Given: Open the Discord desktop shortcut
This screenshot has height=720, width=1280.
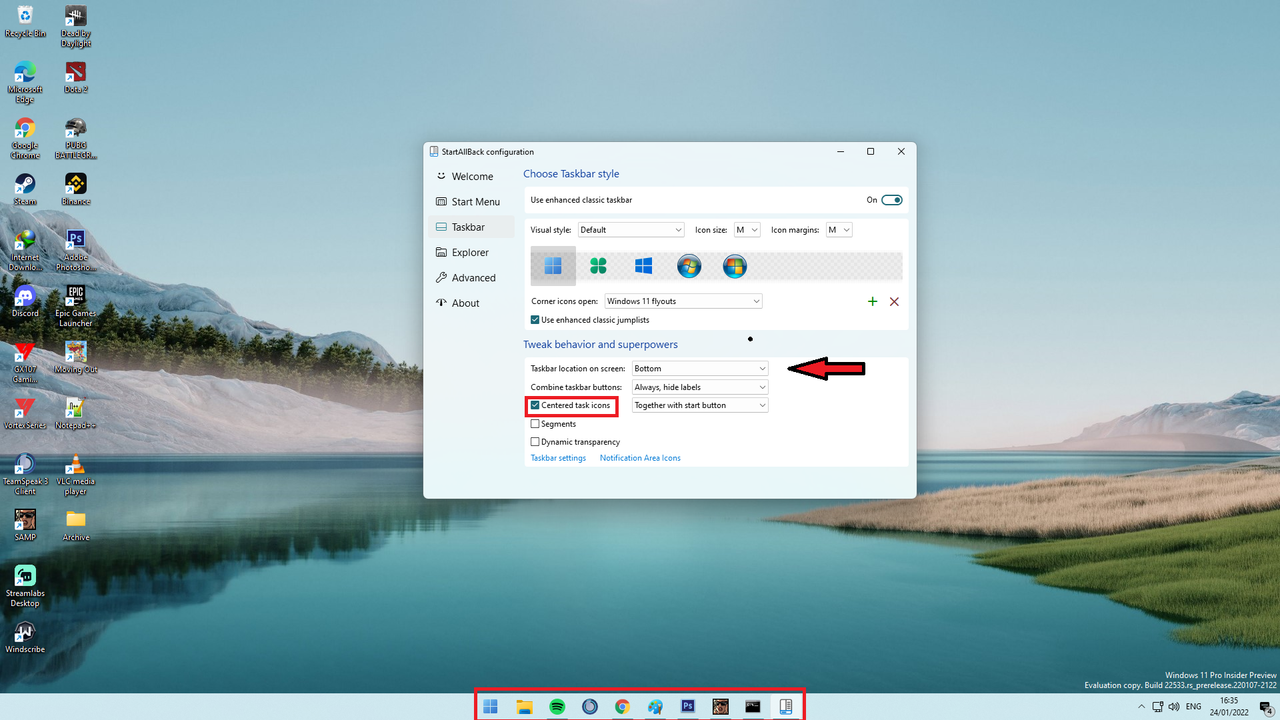Looking at the screenshot, I should click(25, 301).
